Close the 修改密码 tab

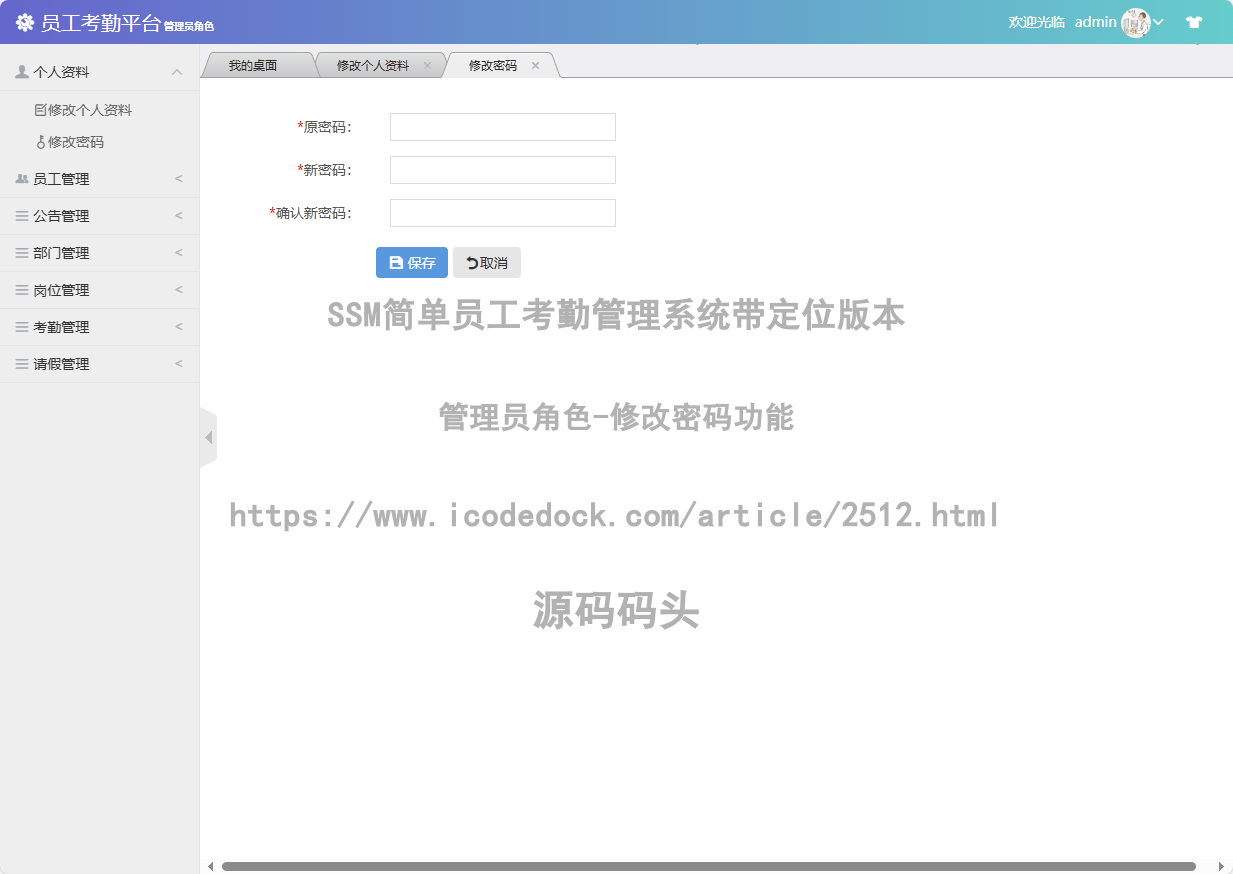[x=535, y=65]
